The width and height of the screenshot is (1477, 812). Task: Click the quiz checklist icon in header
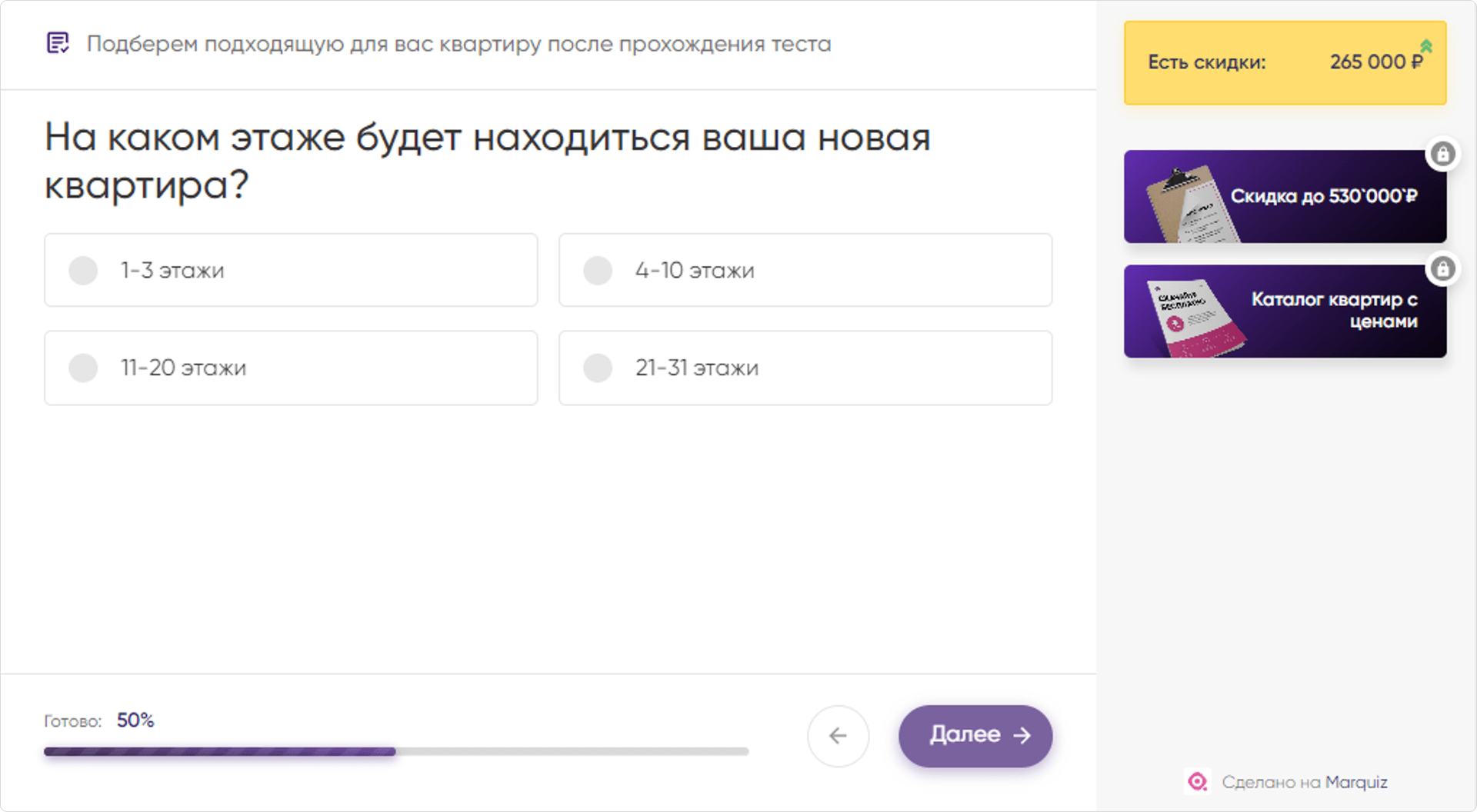point(58,43)
